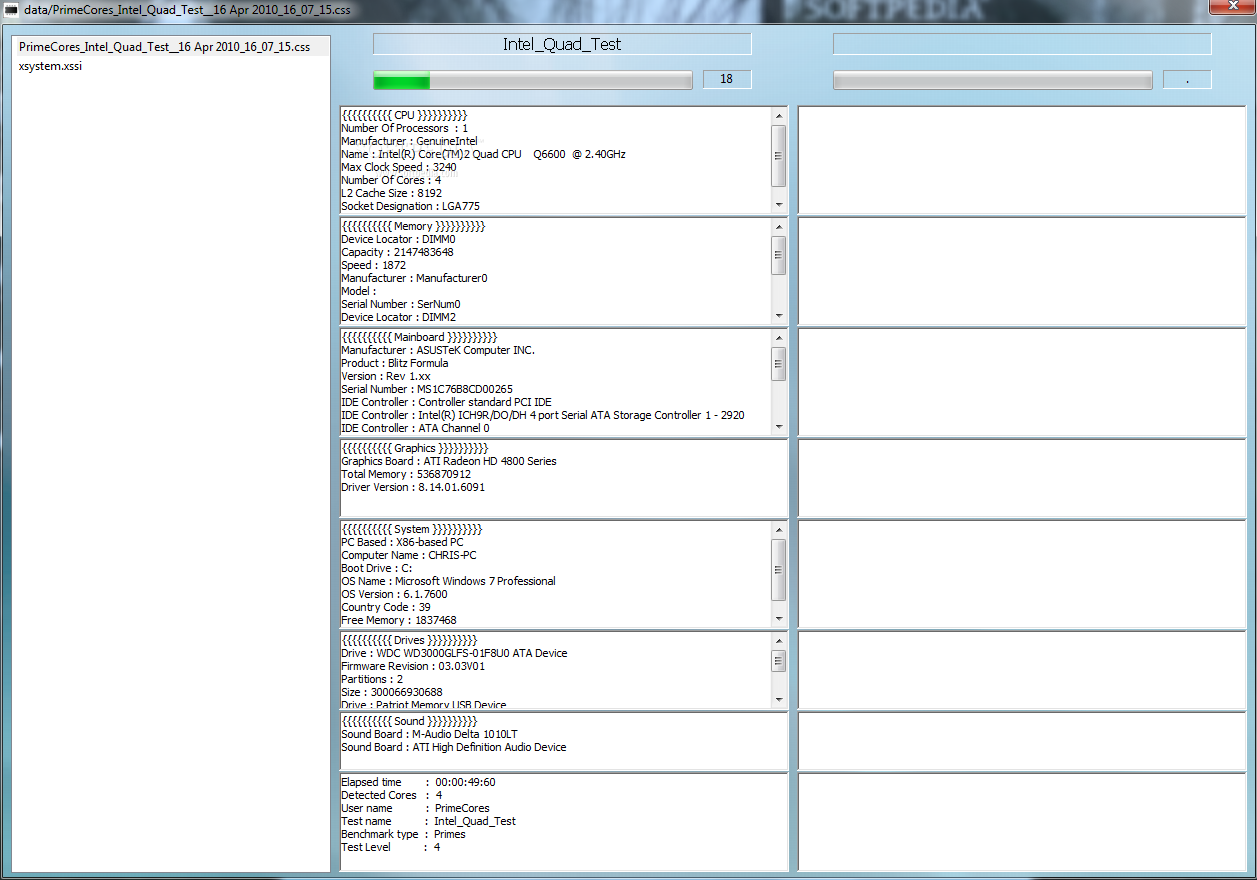
Task: Click the 'Device Locator : DIMM0' line
Action: coord(398,239)
